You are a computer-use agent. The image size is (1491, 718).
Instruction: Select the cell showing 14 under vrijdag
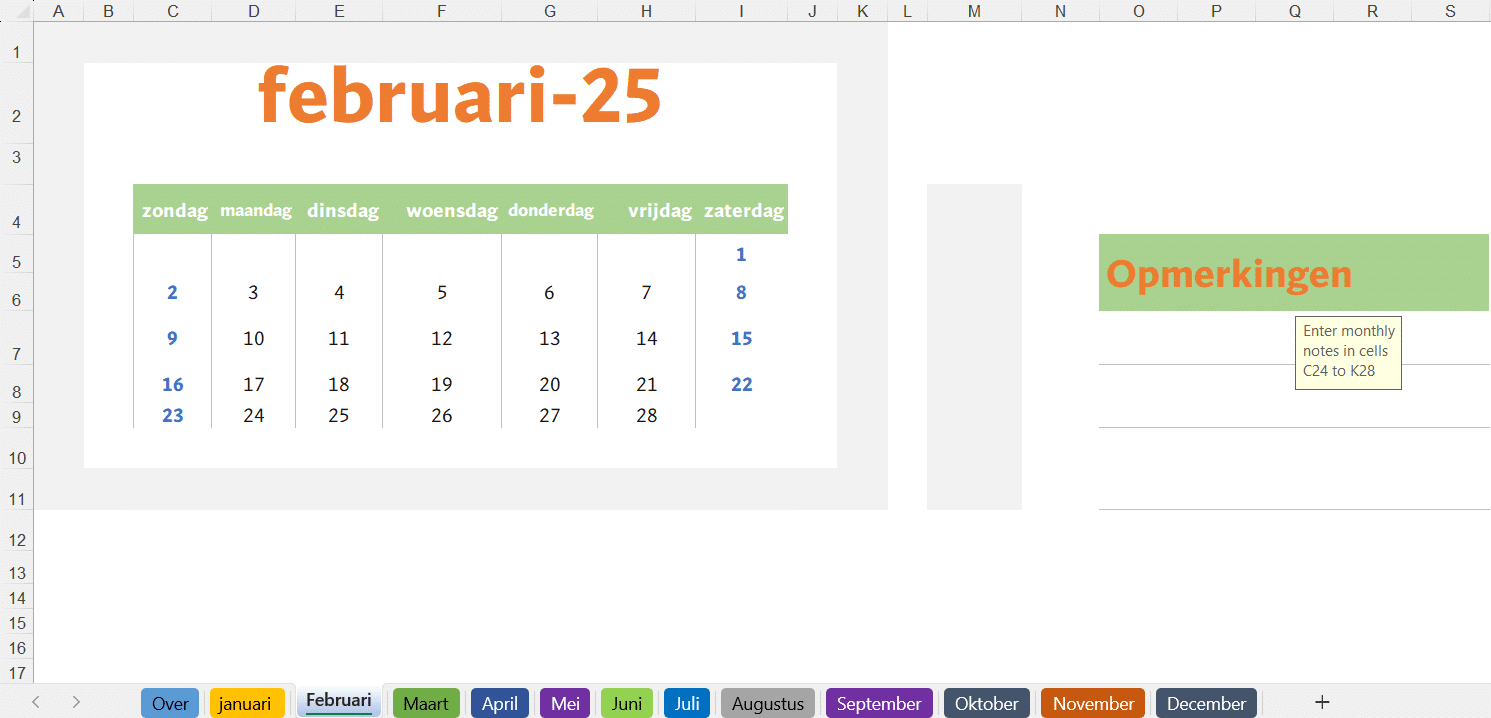tap(646, 338)
